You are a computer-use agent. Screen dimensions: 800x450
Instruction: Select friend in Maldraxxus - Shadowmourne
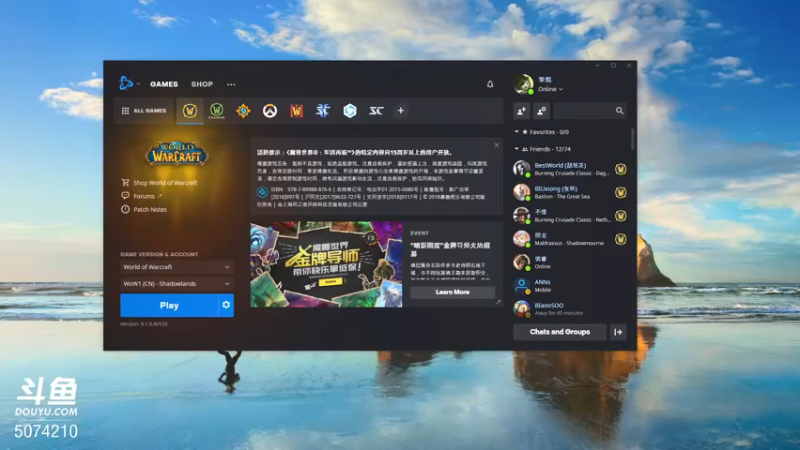569,239
